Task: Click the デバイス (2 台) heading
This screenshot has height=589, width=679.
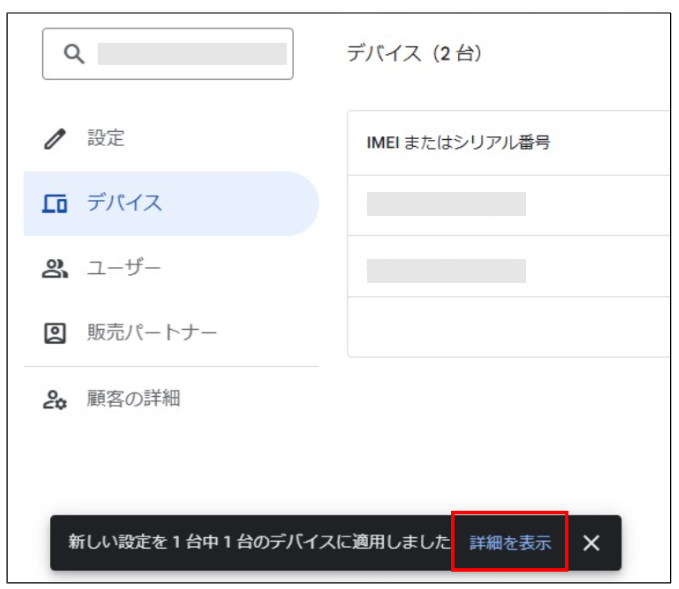Action: (414, 54)
